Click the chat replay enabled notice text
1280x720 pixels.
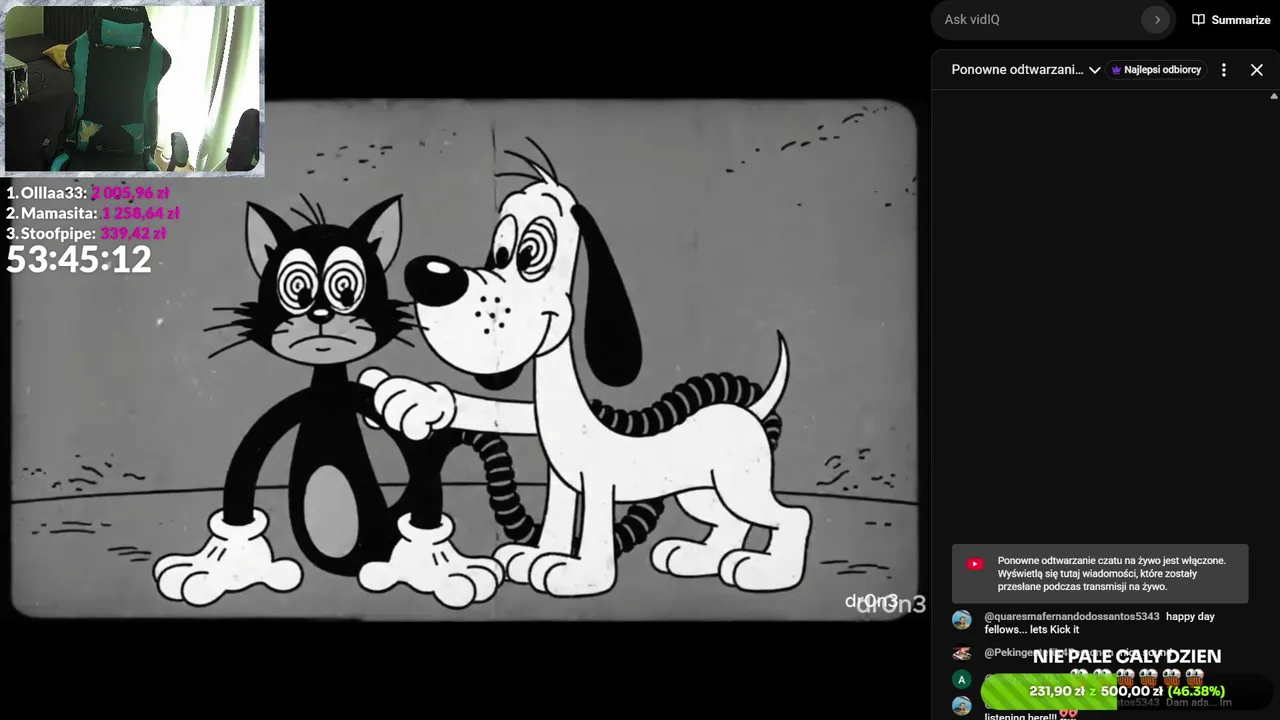coord(1111,574)
